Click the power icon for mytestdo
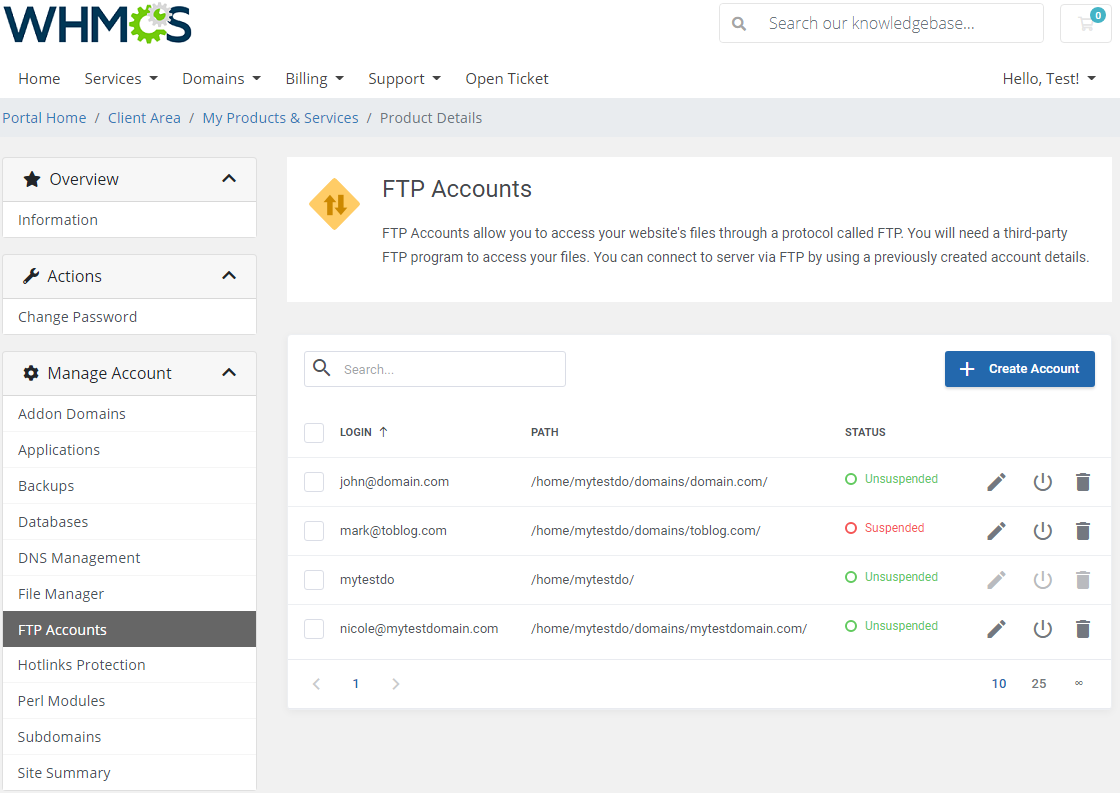Viewport: 1120px width, 793px height. (1043, 580)
